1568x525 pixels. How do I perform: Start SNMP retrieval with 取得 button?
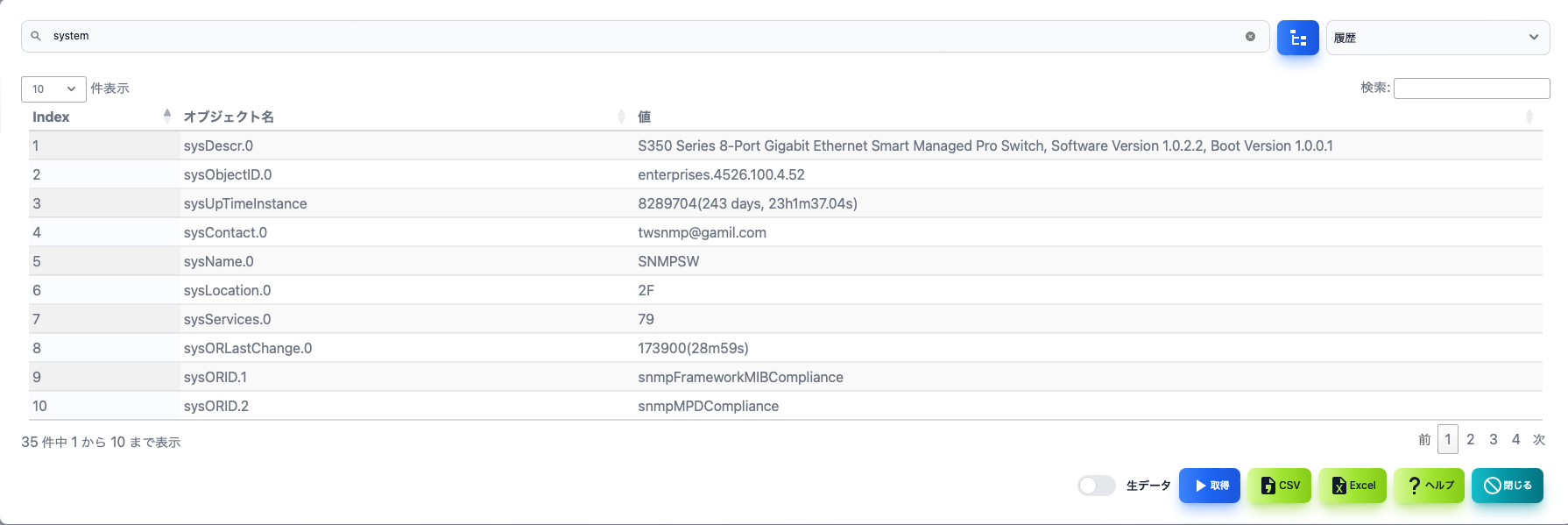click(1209, 486)
